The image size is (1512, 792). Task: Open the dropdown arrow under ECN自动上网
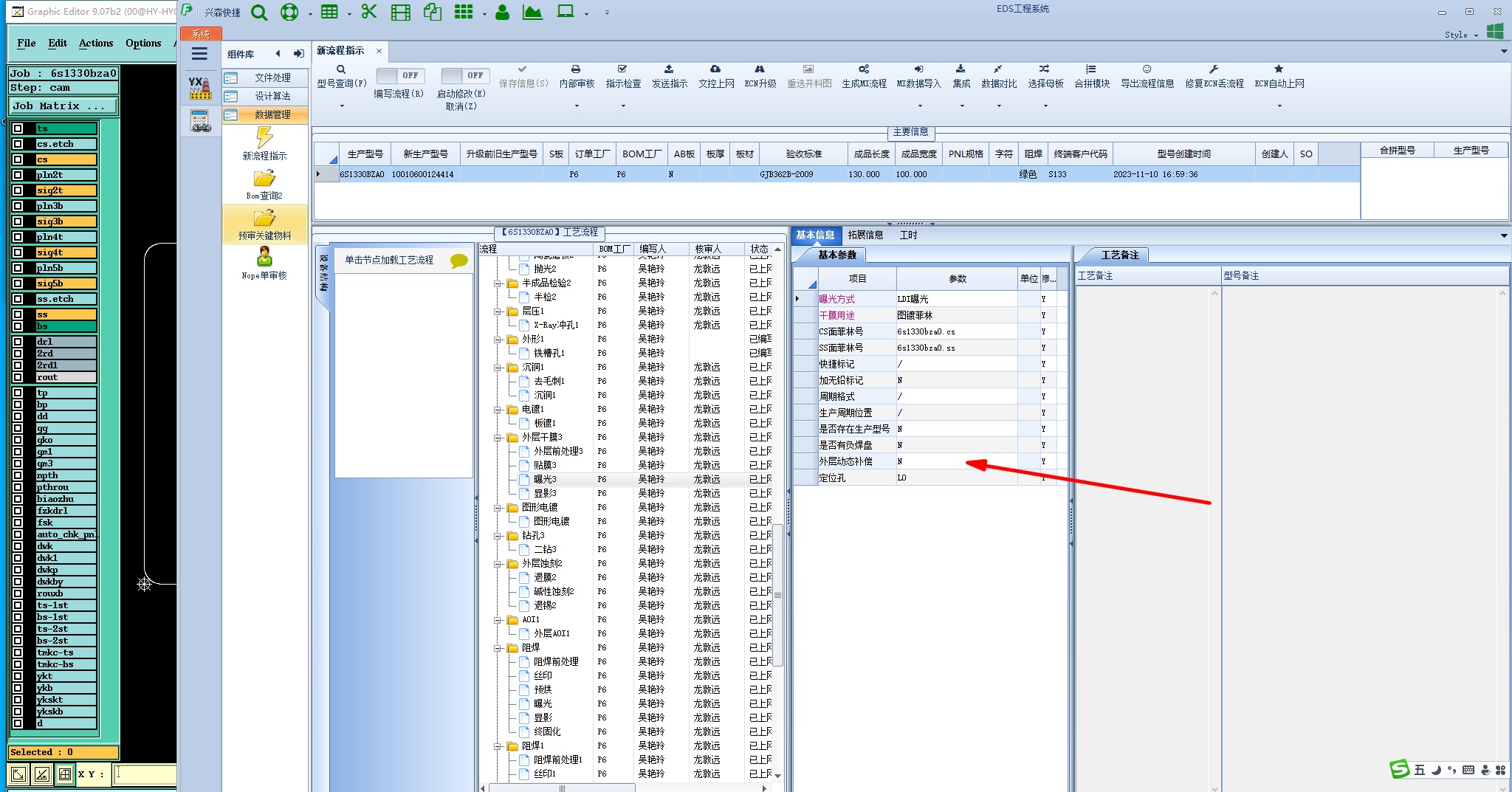tap(1279, 106)
